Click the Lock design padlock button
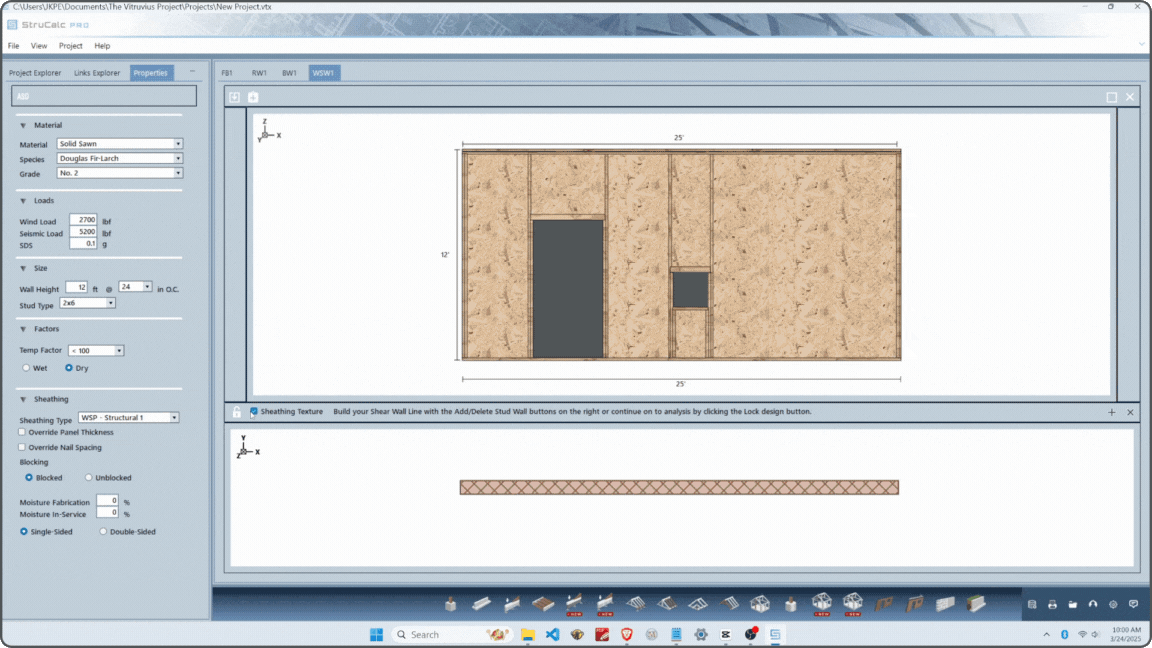Image resolution: width=1152 pixels, height=648 pixels. click(x=236, y=411)
